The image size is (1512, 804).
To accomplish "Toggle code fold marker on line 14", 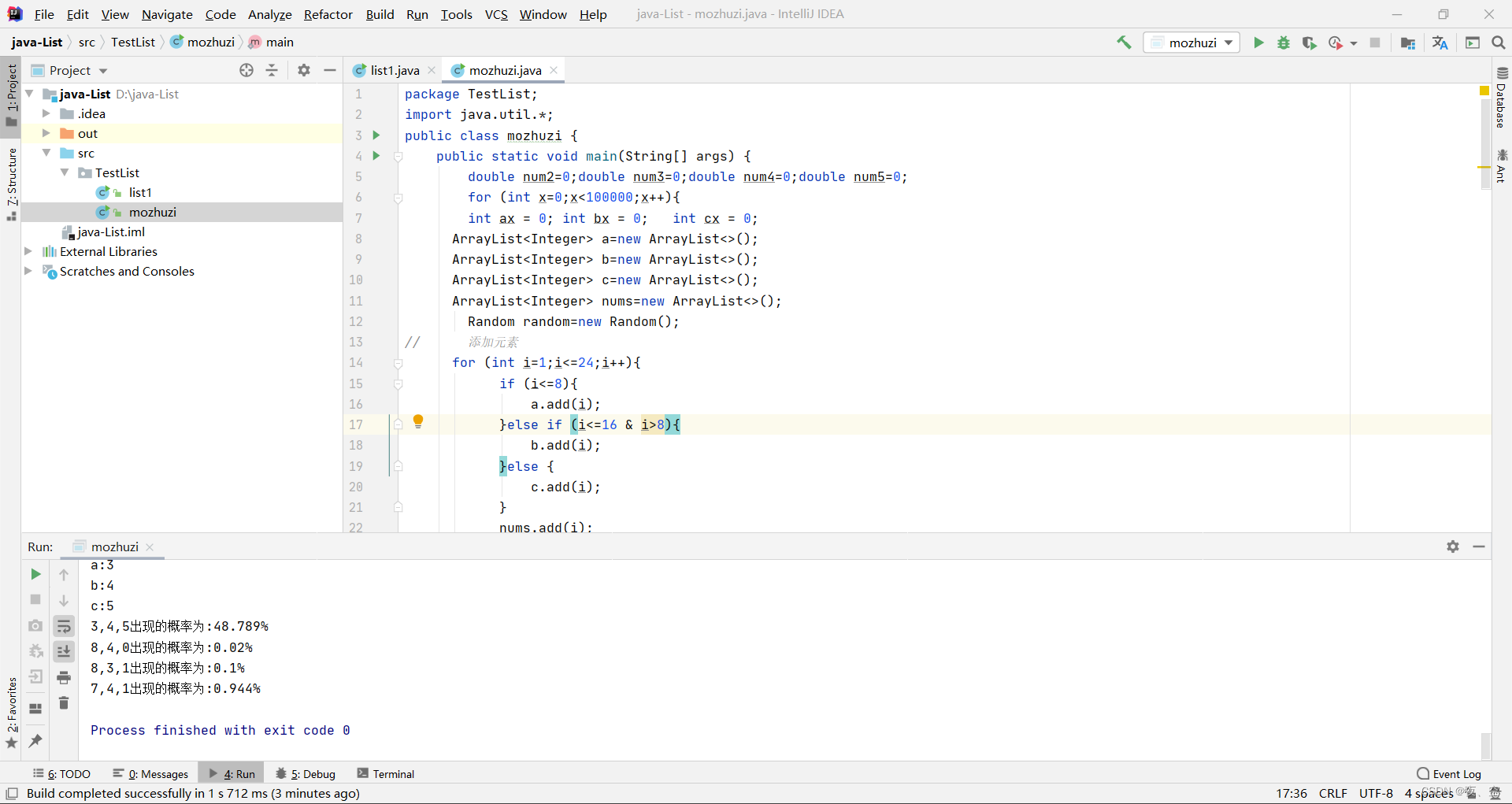I will (x=398, y=363).
